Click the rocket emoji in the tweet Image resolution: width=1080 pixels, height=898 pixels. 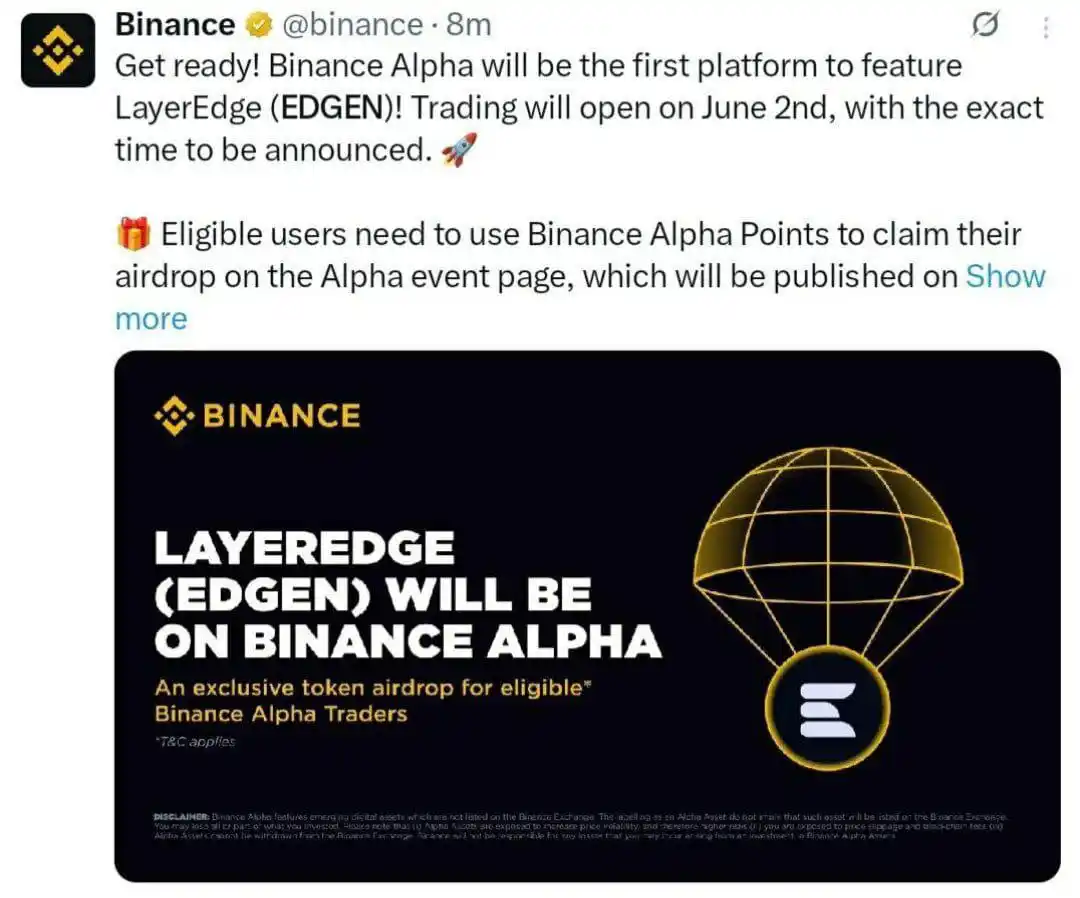point(459,149)
